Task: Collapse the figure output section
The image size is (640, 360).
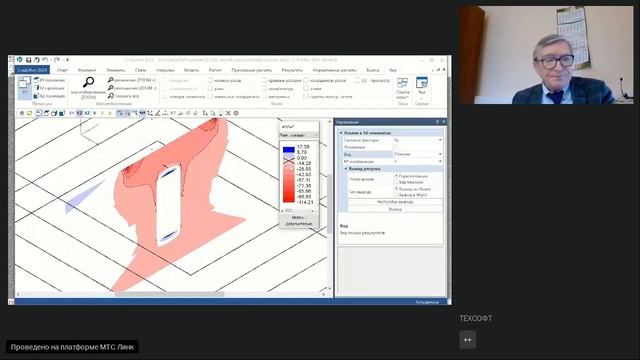Action: point(346,169)
